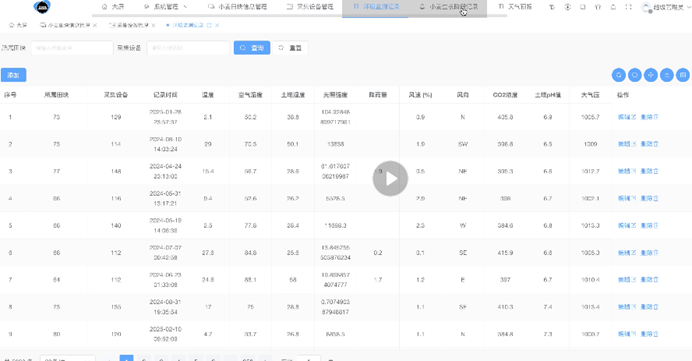The width and height of the screenshot is (692, 361).
Task: Edit record row 7
Action: pyautogui.click(x=627, y=279)
